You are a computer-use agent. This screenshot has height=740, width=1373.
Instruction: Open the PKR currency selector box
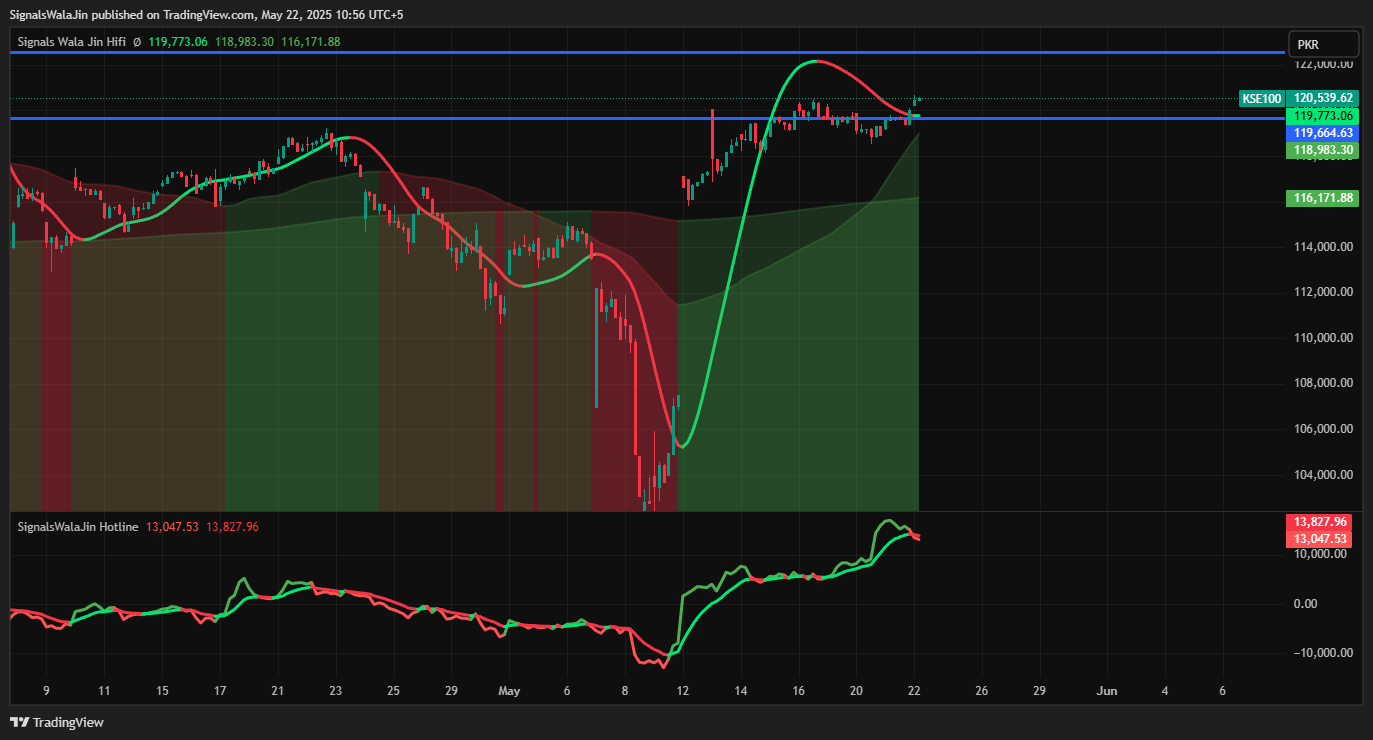[1323, 44]
